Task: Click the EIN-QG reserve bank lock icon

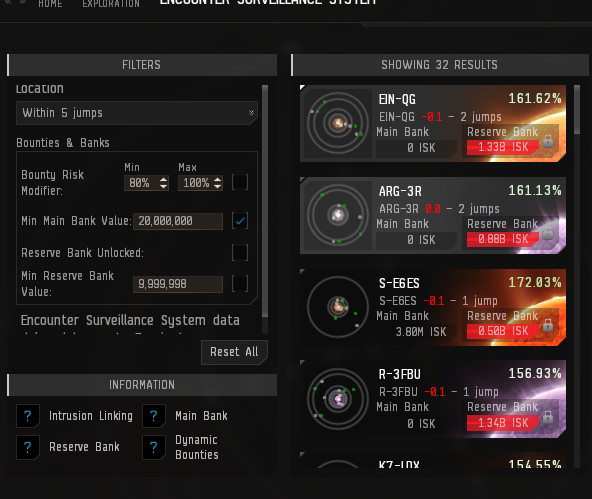Action: click(x=548, y=141)
